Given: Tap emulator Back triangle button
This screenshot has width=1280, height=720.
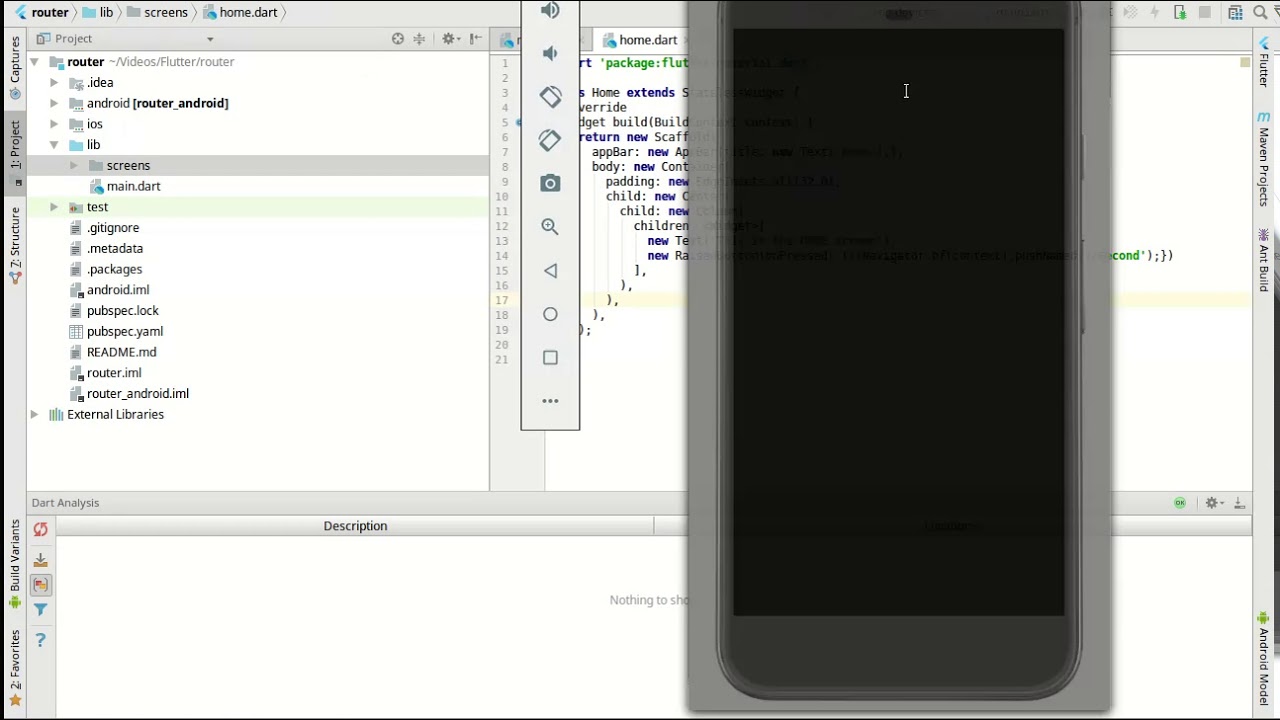Looking at the screenshot, I should (550, 270).
